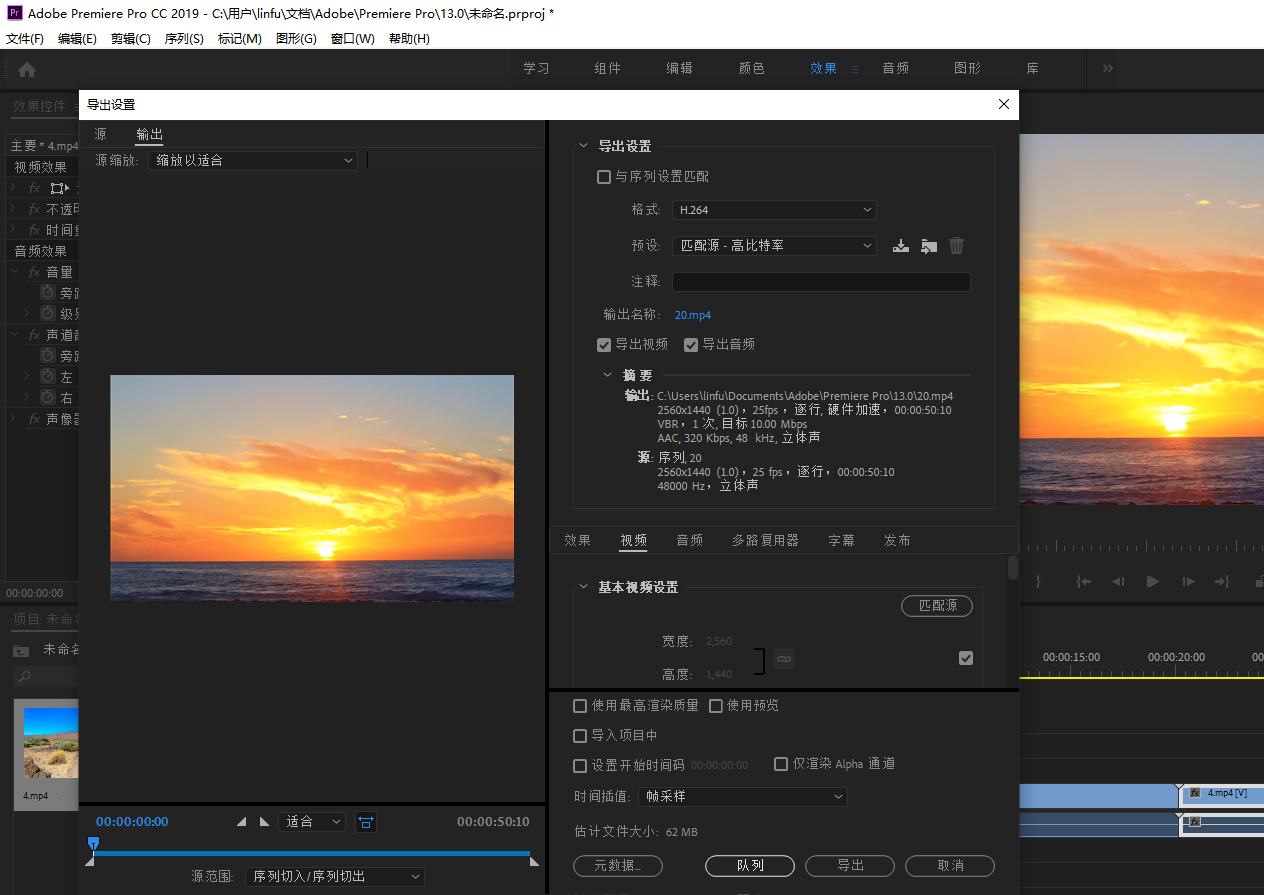Open the 预设 preset dropdown
This screenshot has height=895, width=1264.
point(774,246)
